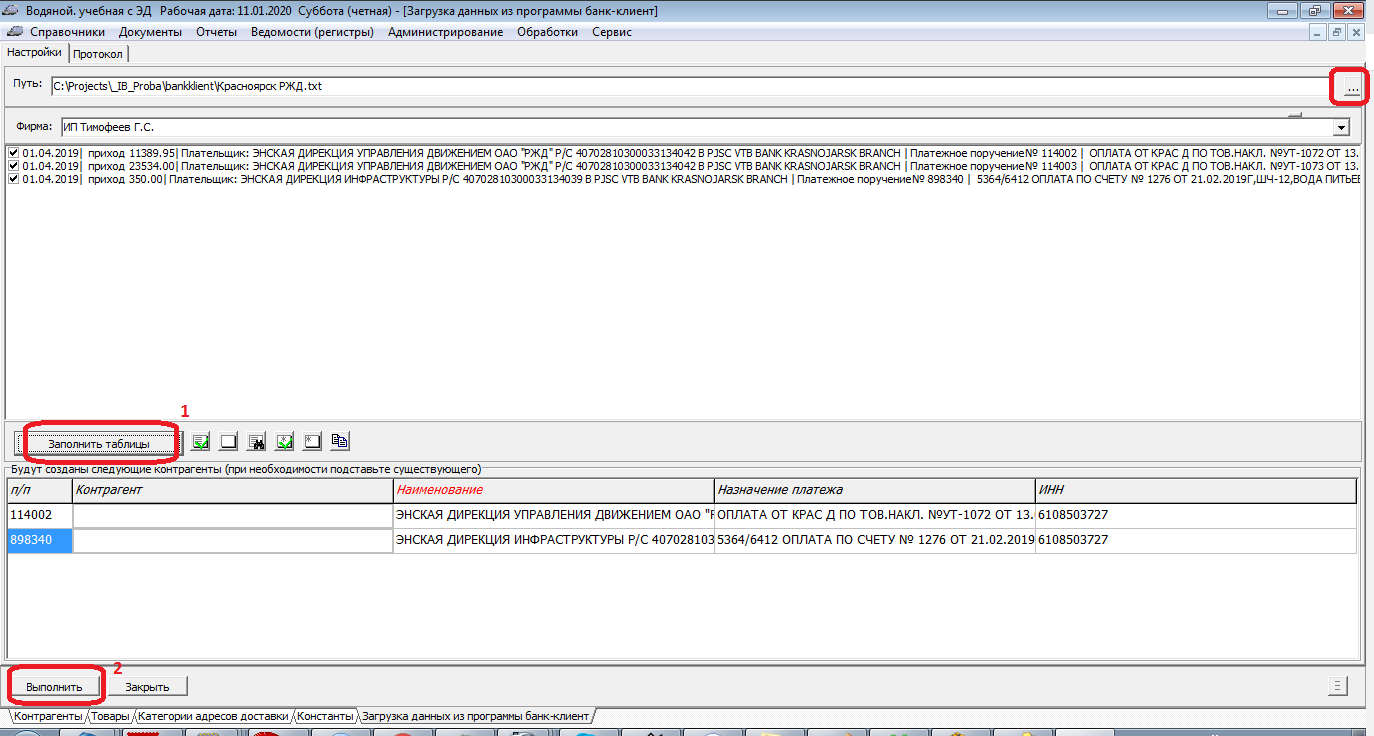
Task: Click the Контрагент cell in row 114002
Action: pyautogui.click(x=233, y=515)
